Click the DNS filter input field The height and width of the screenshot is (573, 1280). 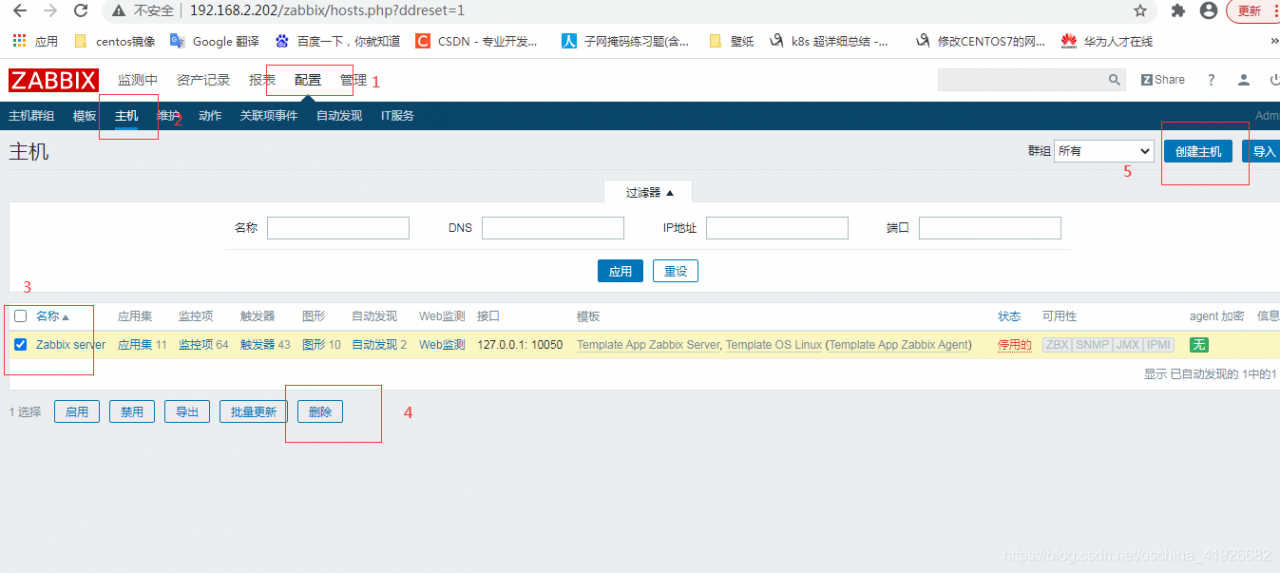[553, 228]
